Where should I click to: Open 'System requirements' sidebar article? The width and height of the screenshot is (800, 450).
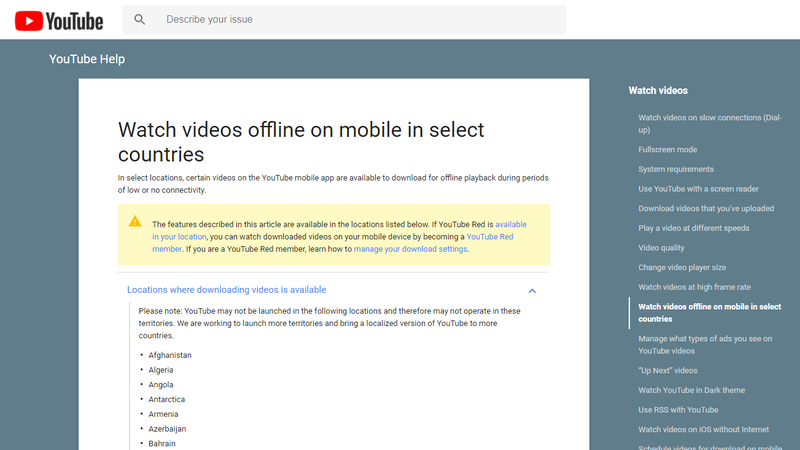[676, 169]
